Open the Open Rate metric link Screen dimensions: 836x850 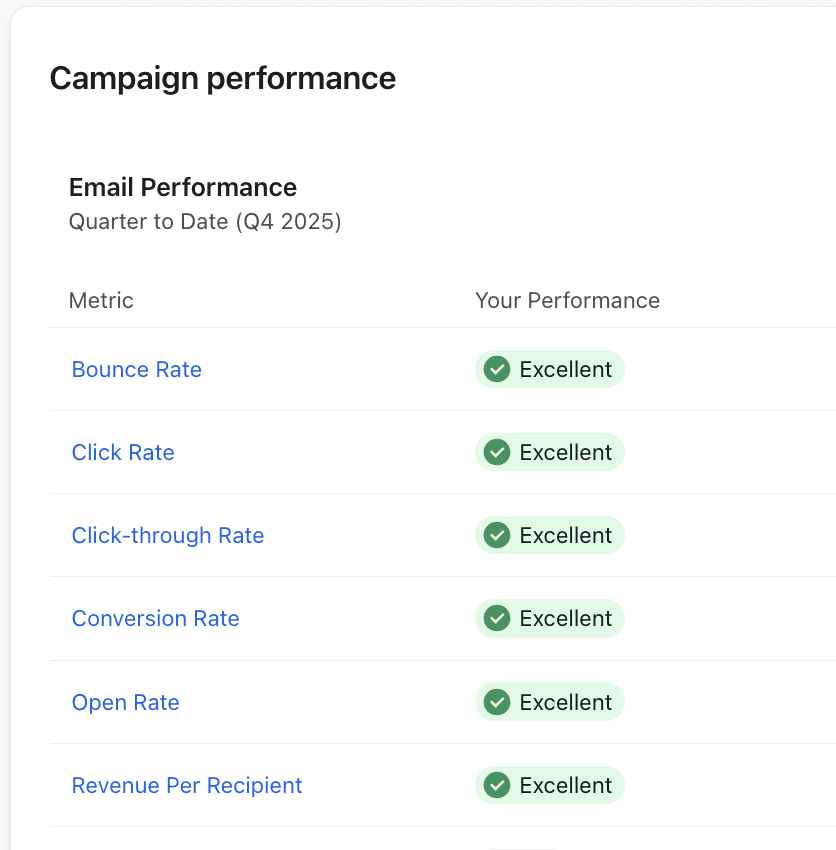coord(125,703)
